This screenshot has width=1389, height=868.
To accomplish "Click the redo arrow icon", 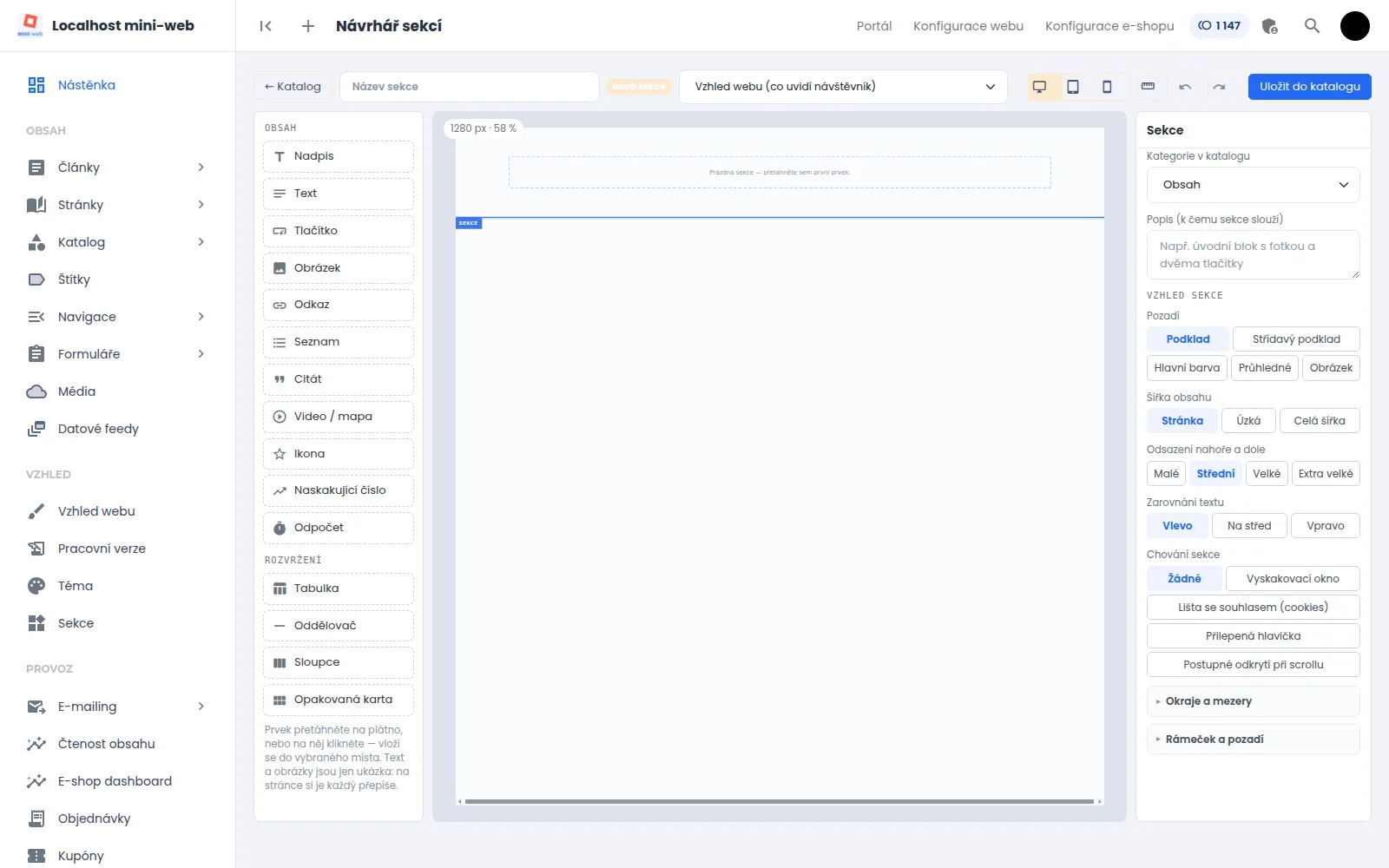I will (1219, 87).
